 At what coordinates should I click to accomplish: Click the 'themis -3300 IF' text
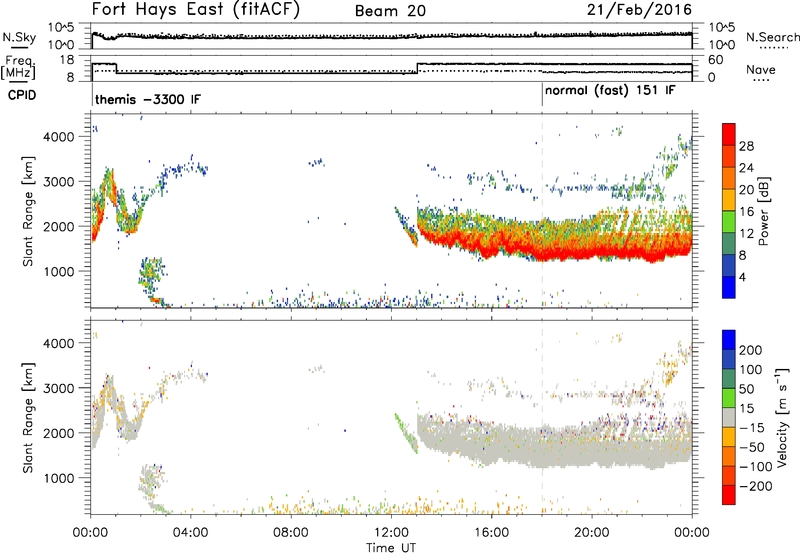(x=148, y=99)
